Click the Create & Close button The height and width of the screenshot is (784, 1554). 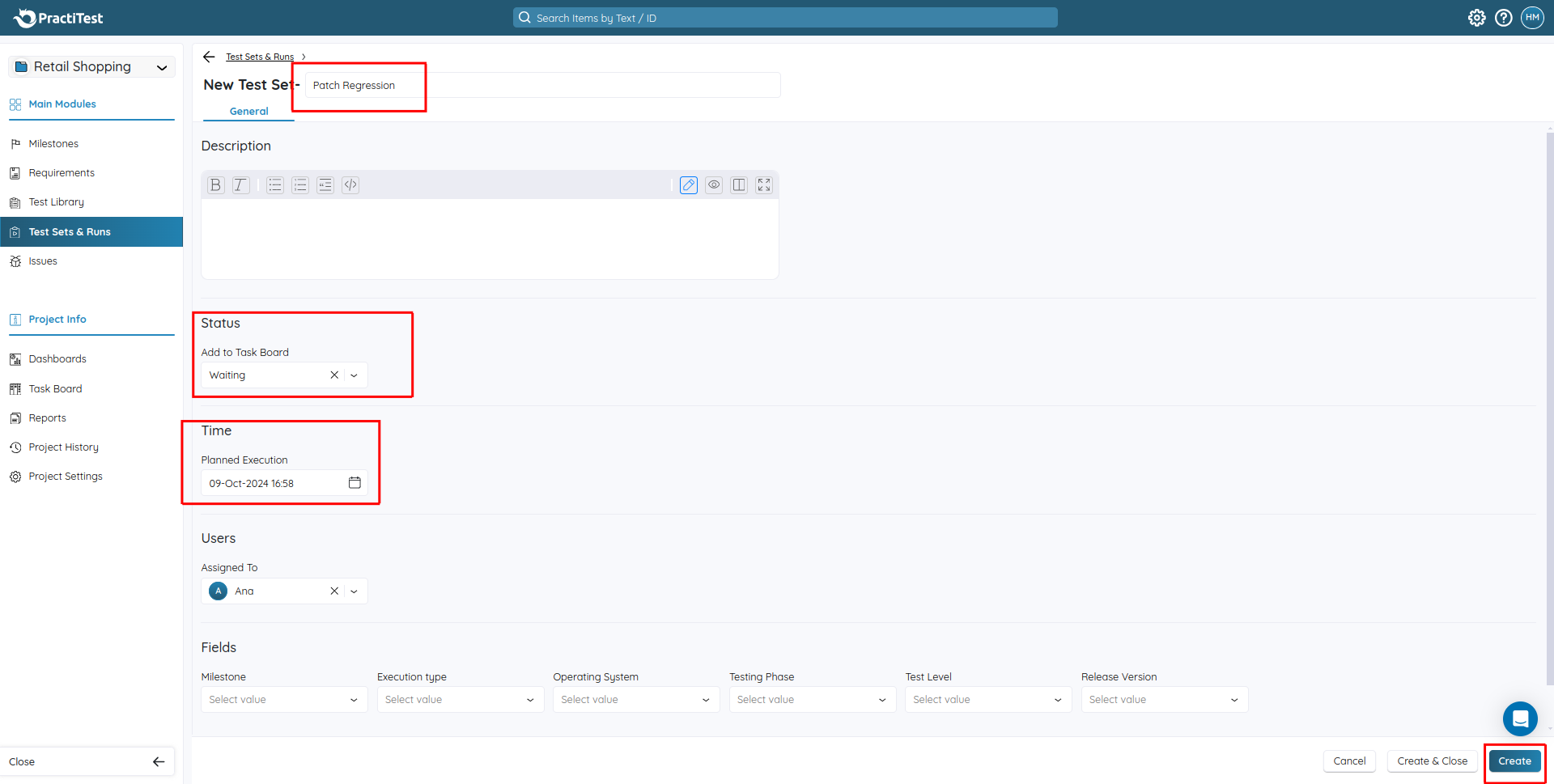1432,761
